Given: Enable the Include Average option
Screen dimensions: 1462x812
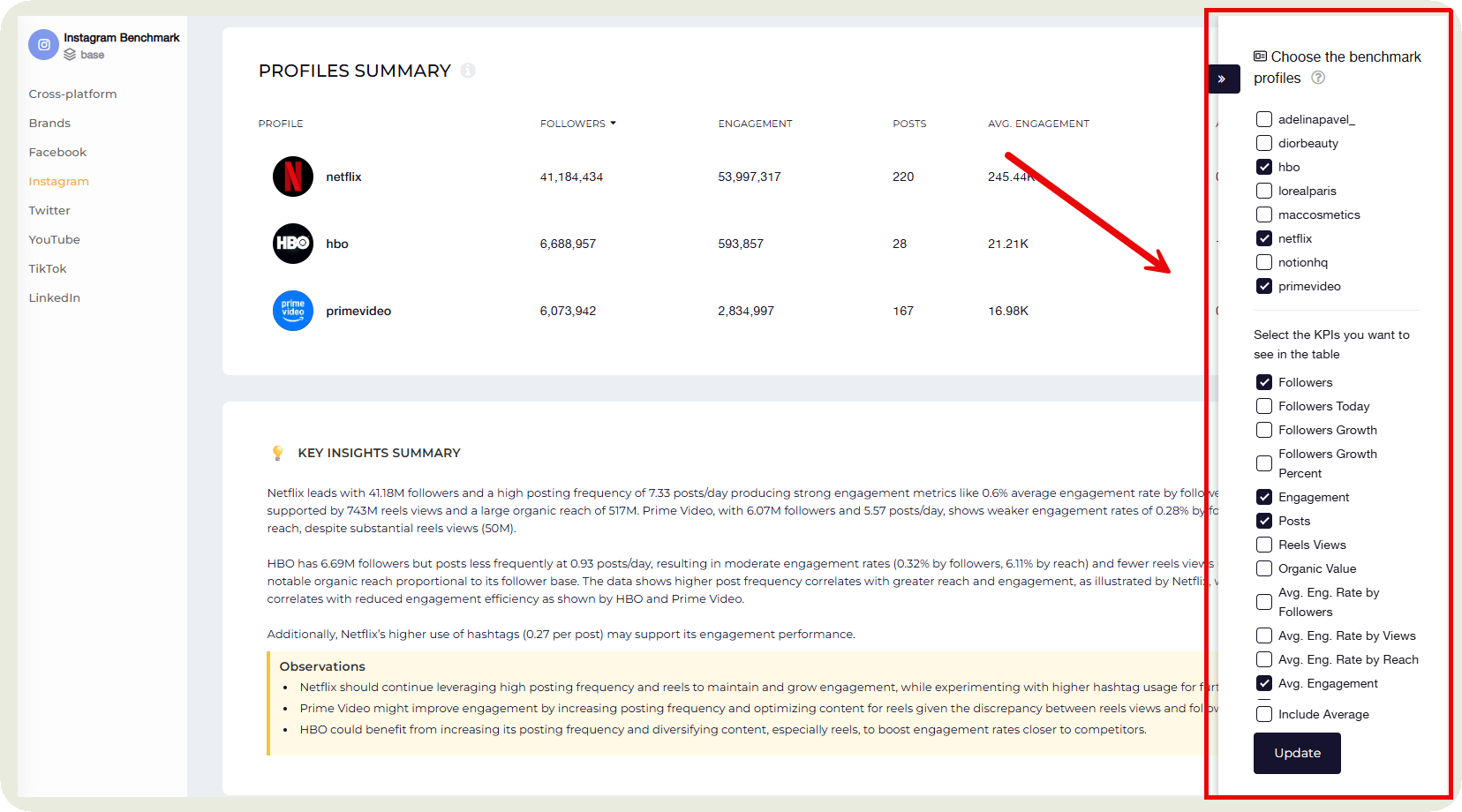Looking at the screenshot, I should pyautogui.click(x=1264, y=714).
